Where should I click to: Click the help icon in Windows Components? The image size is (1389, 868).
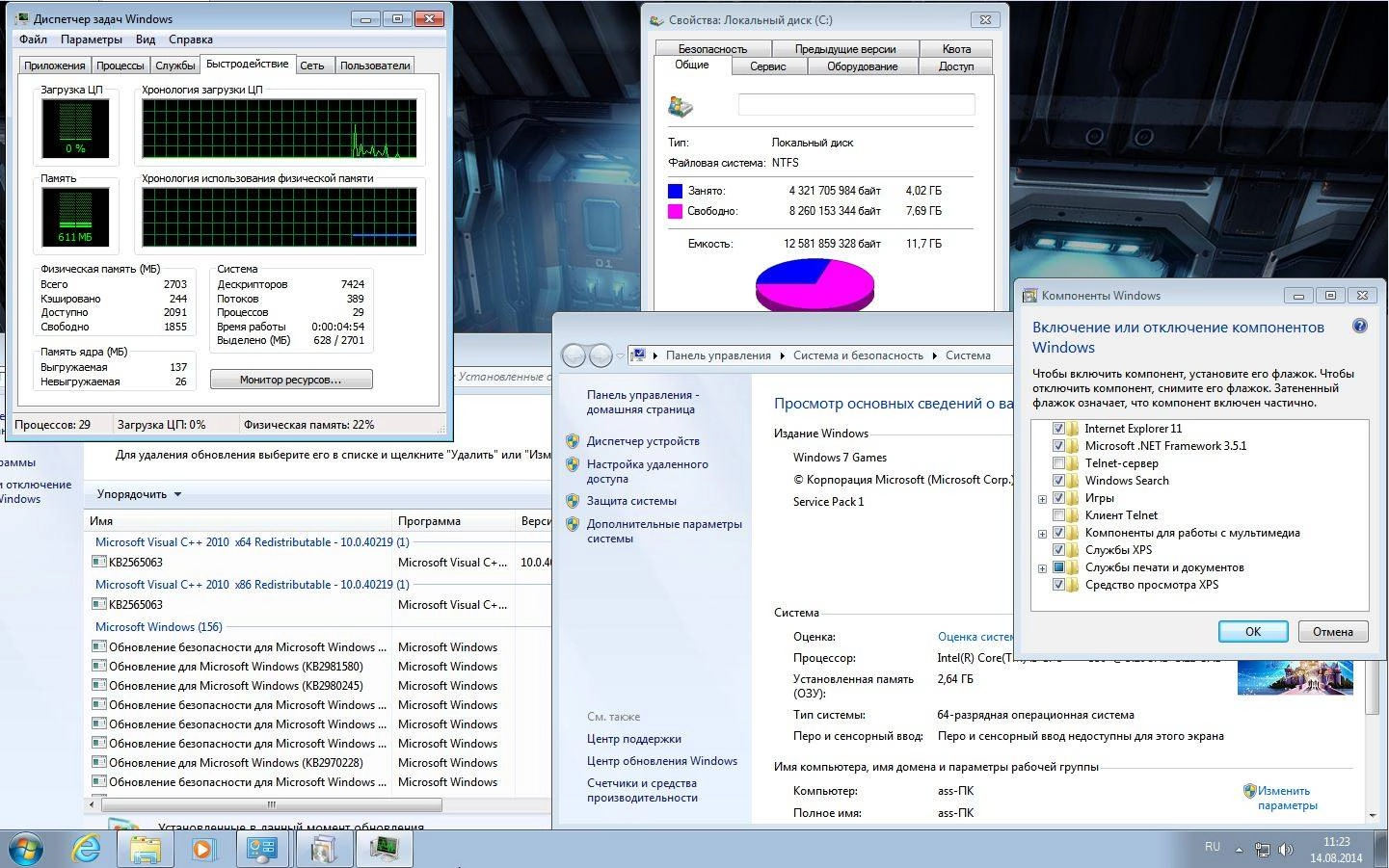click(1360, 327)
